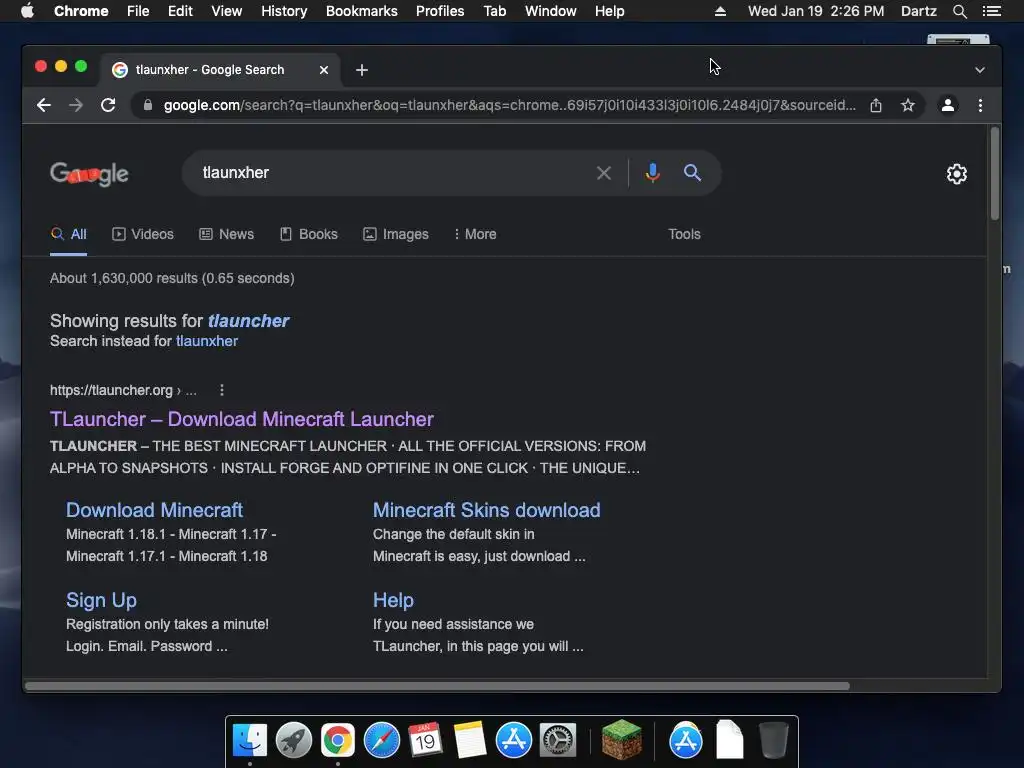Click the eject icon in menu bar
1024x768 pixels.
720,11
